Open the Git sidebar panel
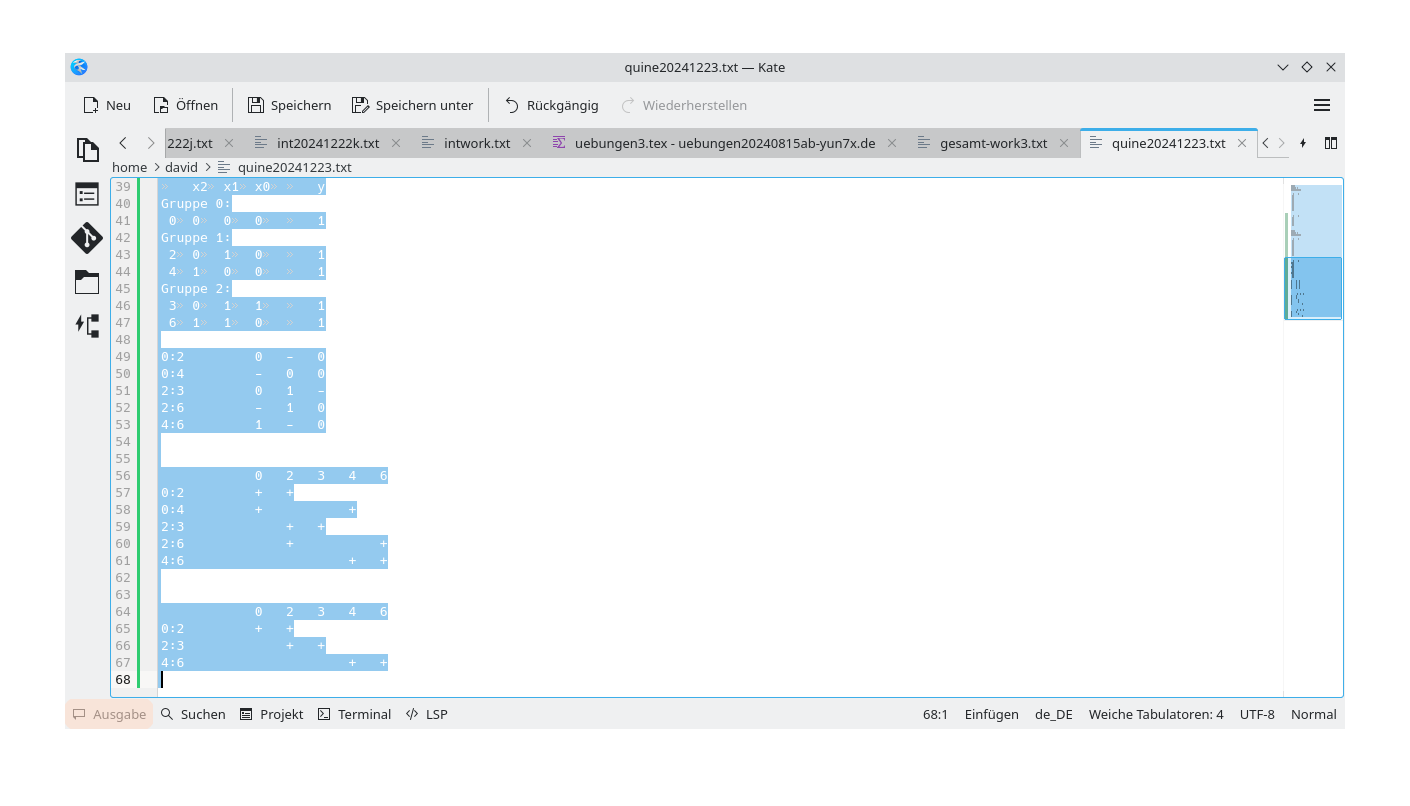The height and width of the screenshot is (806, 1410). tap(87, 238)
